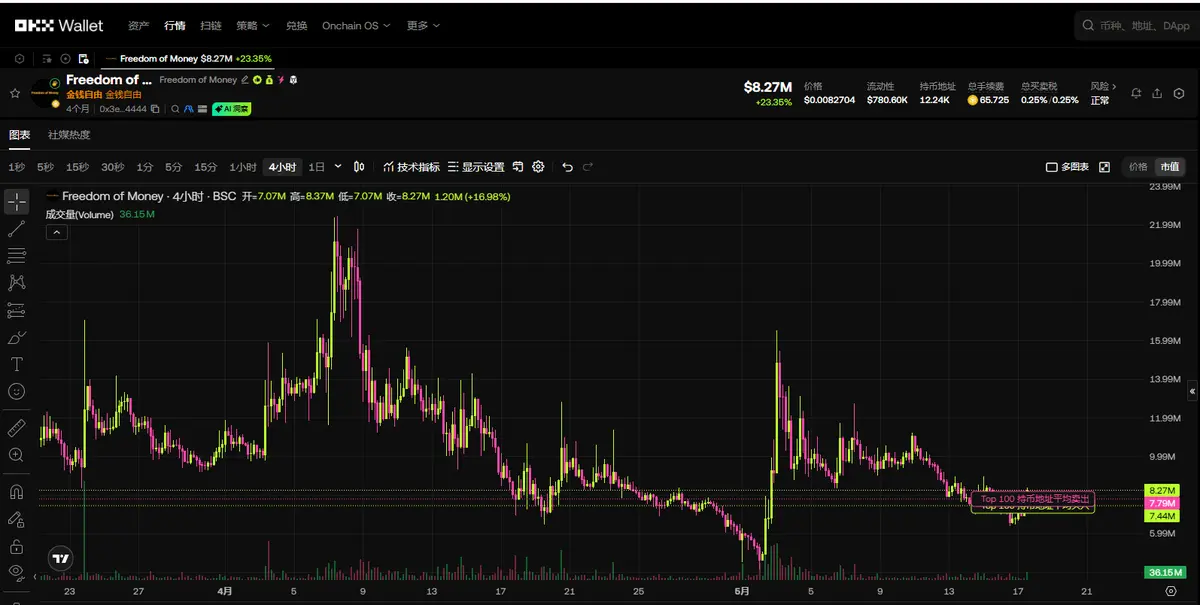Screen dimensions: 1200x605
Task: Share this token page
Action: pyautogui.click(x=1157, y=93)
